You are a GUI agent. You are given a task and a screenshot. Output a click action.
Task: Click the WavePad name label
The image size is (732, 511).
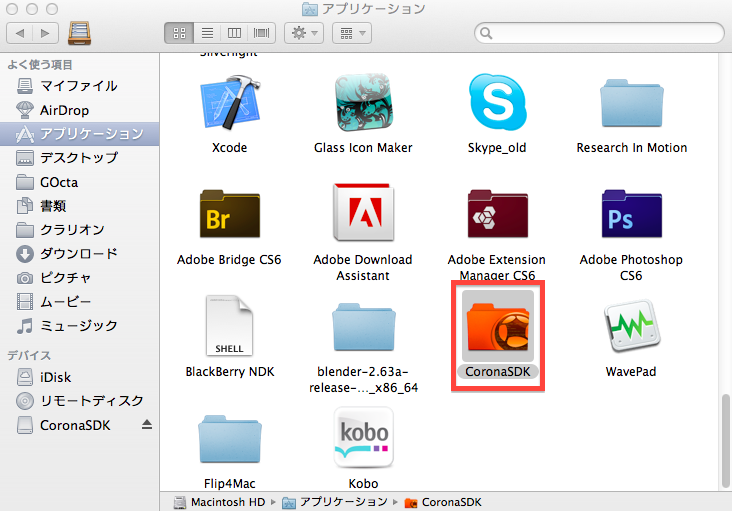(x=631, y=372)
